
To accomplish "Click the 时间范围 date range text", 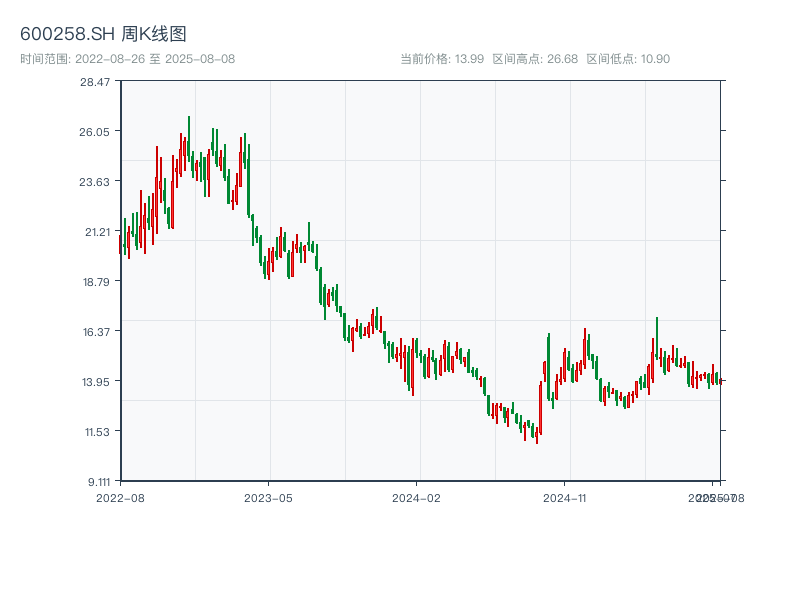I will pyautogui.click(x=127, y=59).
